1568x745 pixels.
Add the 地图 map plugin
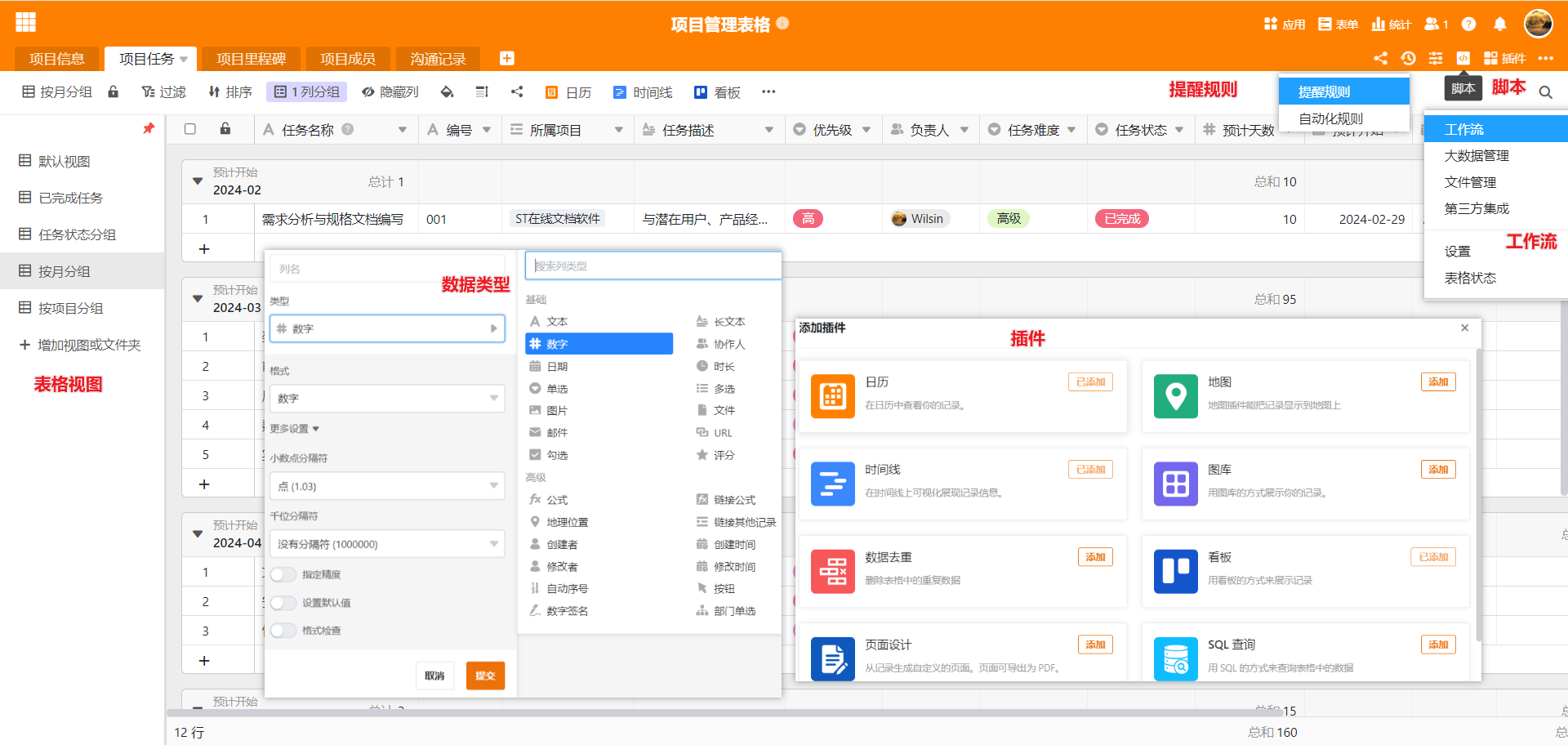coord(1438,382)
